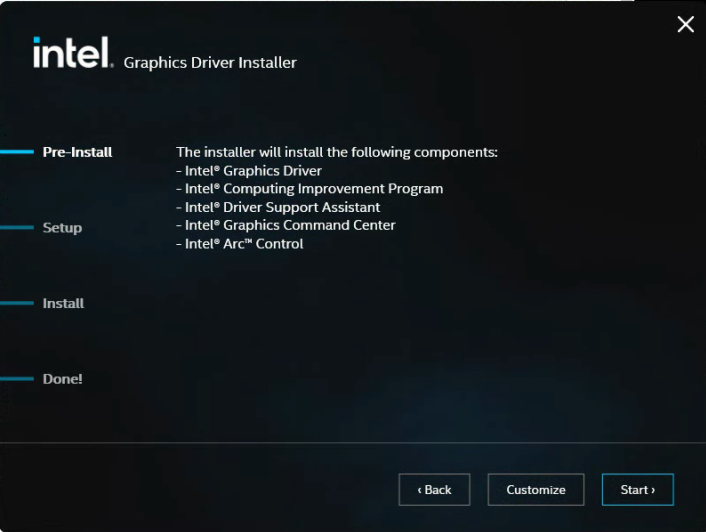This screenshot has width=706, height=532.
Task: Click 'The installer will install the following components' text
Action: point(337,152)
